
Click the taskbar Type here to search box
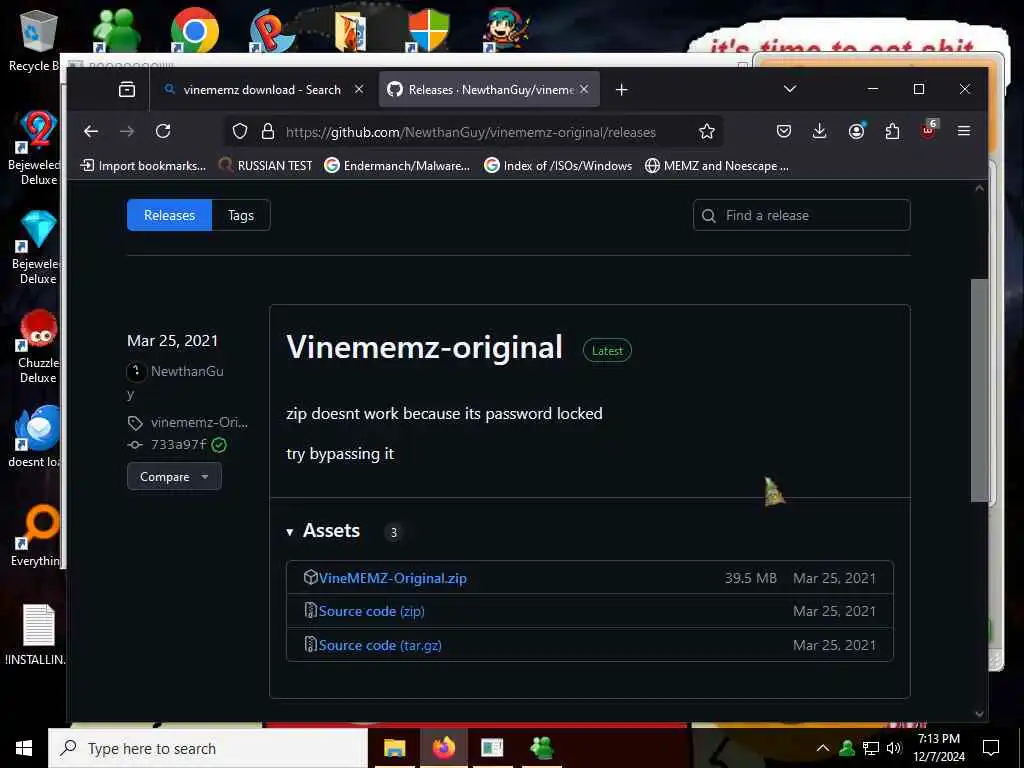point(208,748)
